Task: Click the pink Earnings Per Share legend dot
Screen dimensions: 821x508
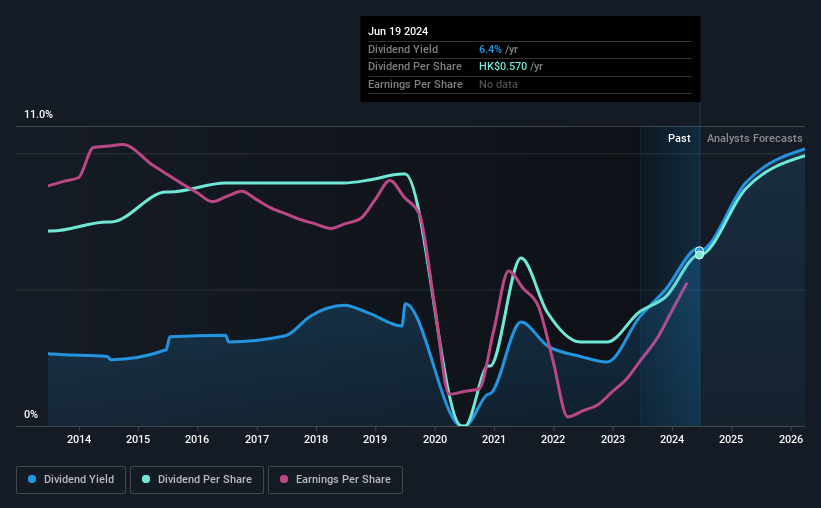Action: (284, 479)
